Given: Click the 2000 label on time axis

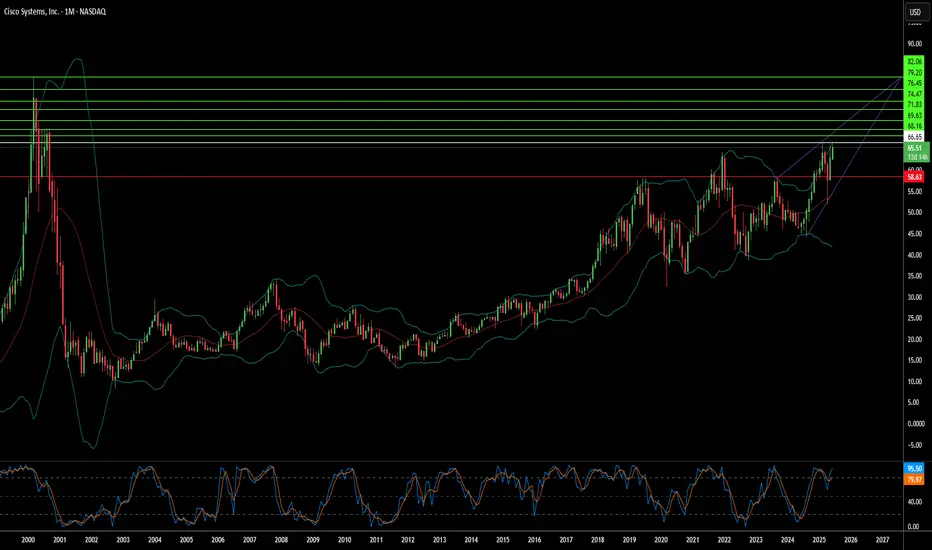Looking at the screenshot, I should point(28,540).
